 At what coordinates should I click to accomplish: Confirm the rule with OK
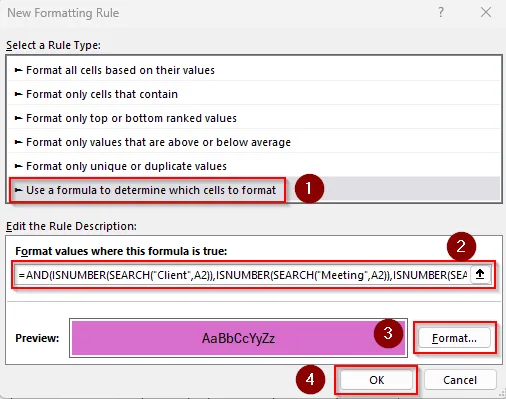pyautogui.click(x=376, y=380)
